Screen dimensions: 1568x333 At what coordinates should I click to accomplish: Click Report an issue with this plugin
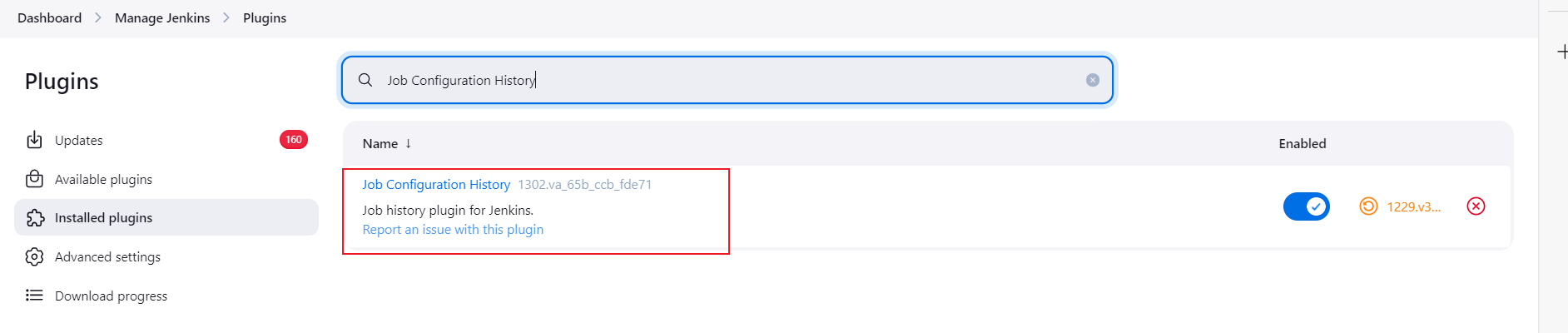(453, 230)
